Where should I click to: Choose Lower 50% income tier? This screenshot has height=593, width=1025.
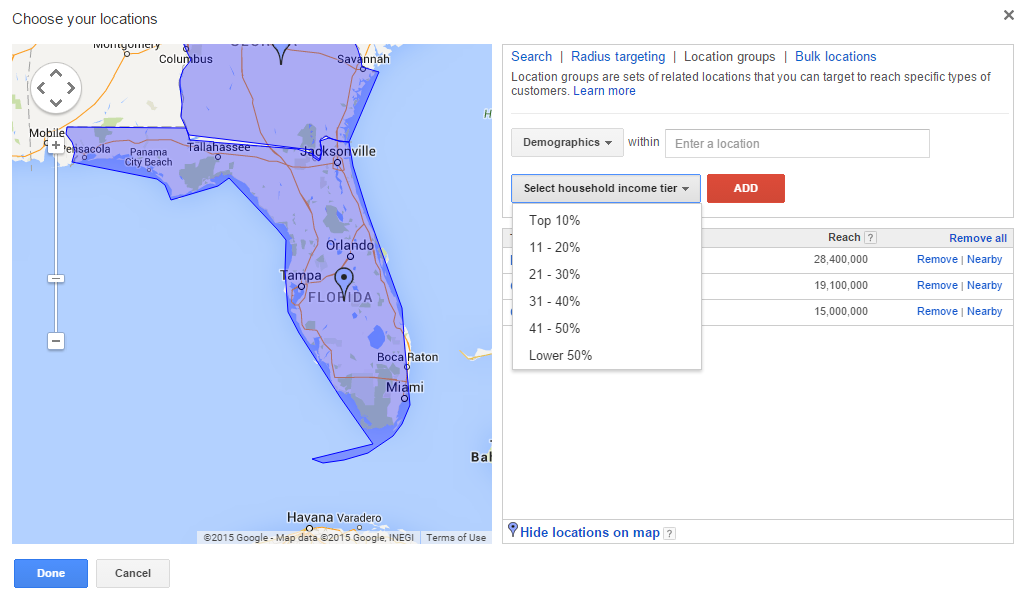607,355
